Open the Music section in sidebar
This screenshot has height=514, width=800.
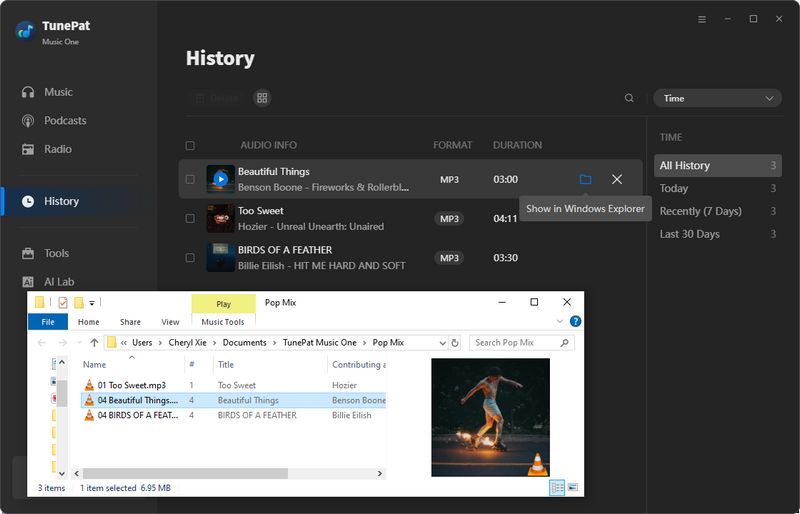pos(47,92)
